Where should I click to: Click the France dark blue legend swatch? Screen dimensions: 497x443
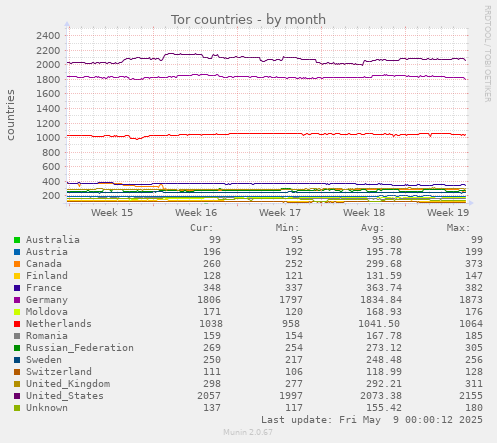(17, 288)
